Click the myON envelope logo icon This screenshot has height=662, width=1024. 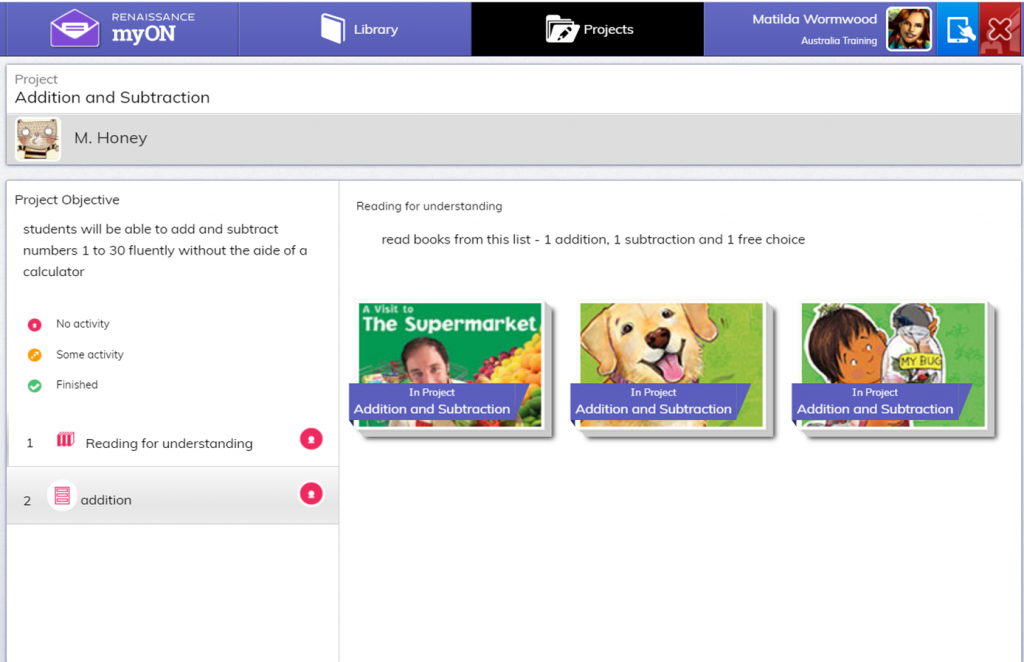(75, 29)
